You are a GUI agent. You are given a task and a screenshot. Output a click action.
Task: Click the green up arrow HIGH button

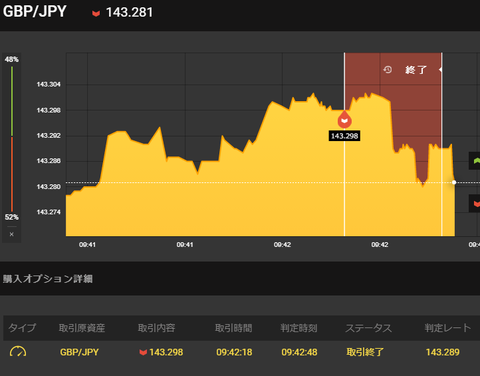[x=475, y=161]
